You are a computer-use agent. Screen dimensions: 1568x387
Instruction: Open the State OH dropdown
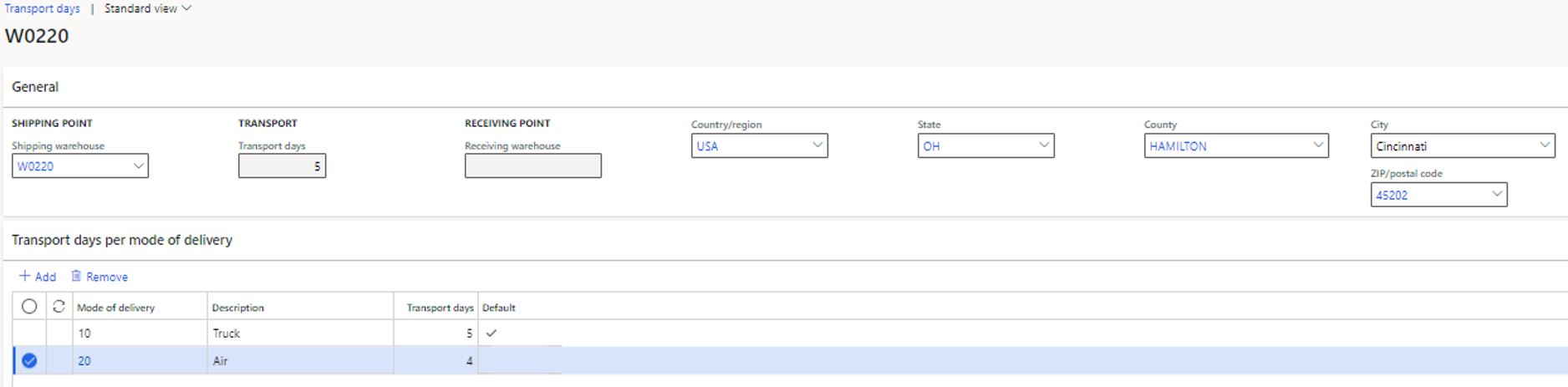click(1043, 145)
